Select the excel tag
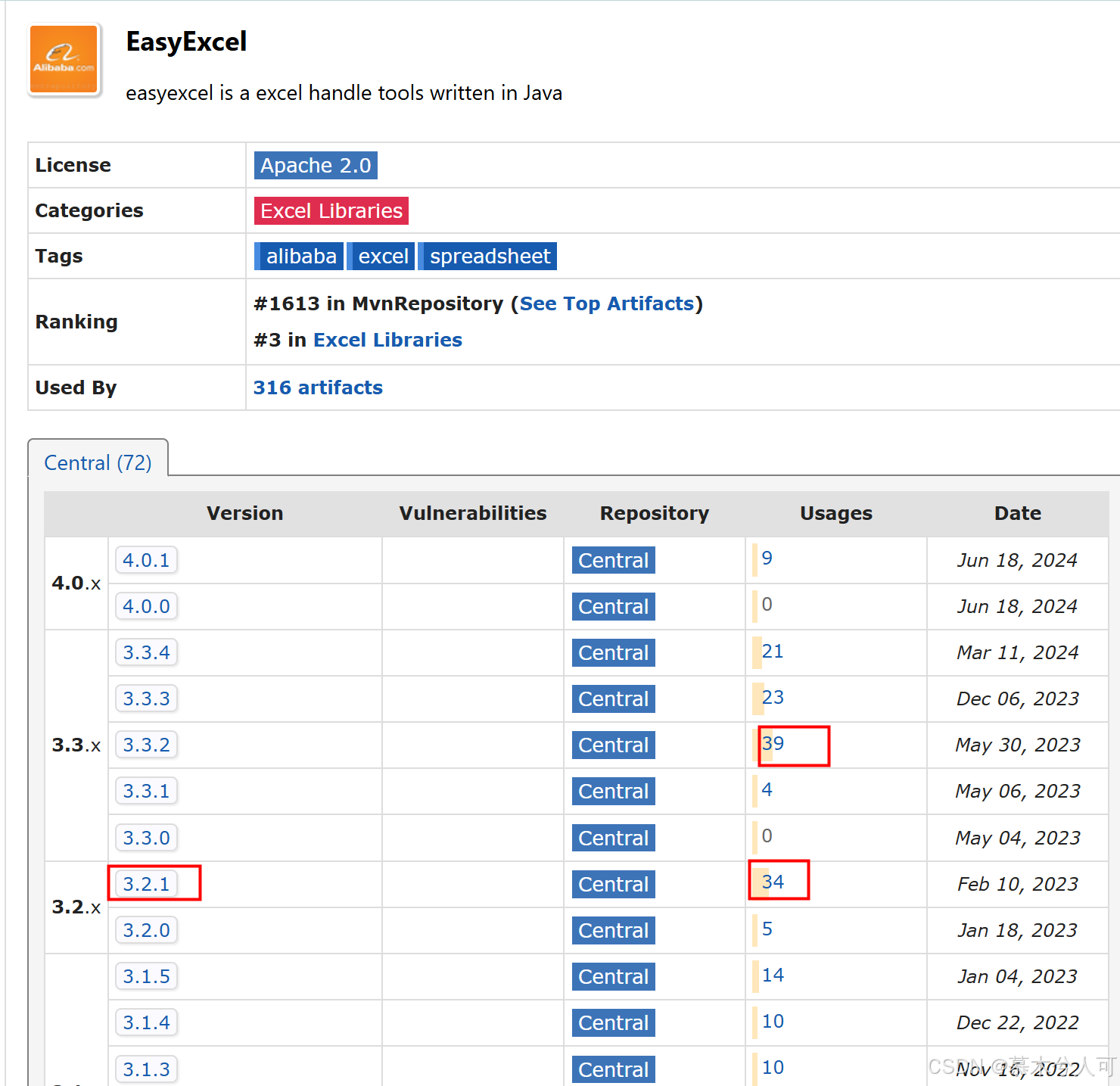1120x1086 pixels. (x=381, y=257)
